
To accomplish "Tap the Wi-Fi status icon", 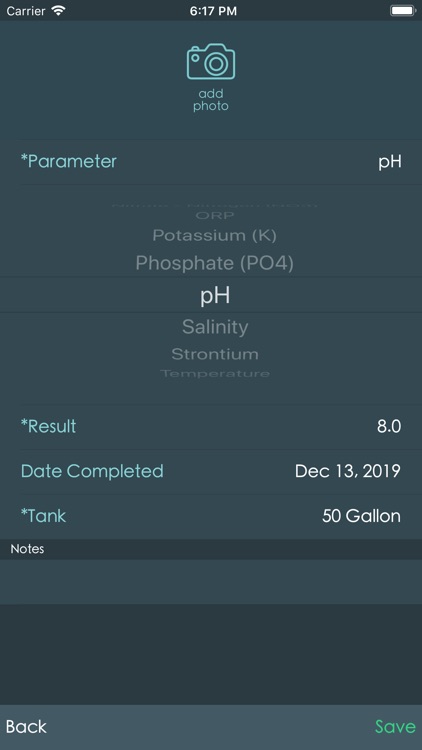I will point(59,11).
